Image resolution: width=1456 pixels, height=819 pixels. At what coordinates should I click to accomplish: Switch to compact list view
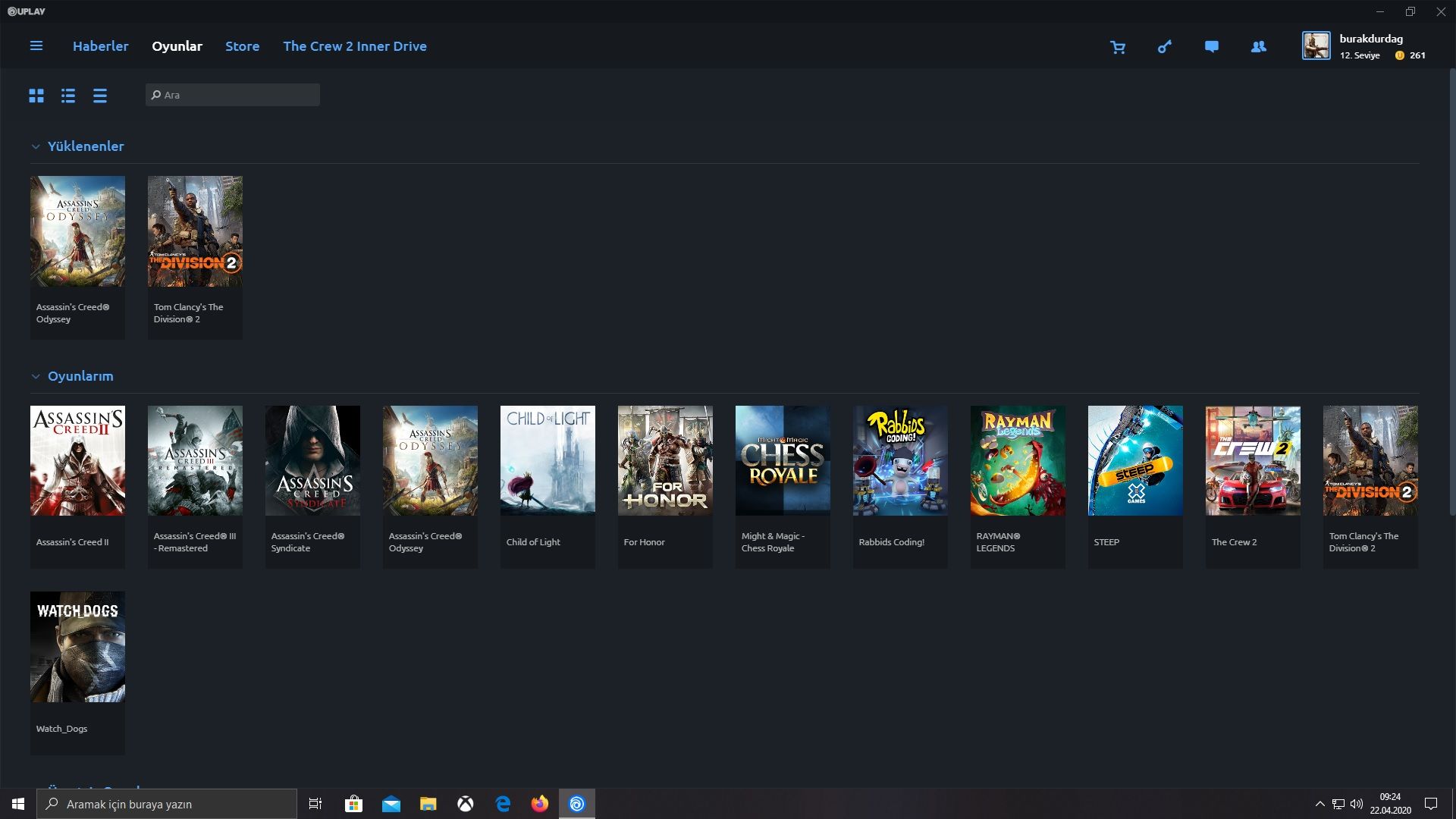[x=100, y=96]
